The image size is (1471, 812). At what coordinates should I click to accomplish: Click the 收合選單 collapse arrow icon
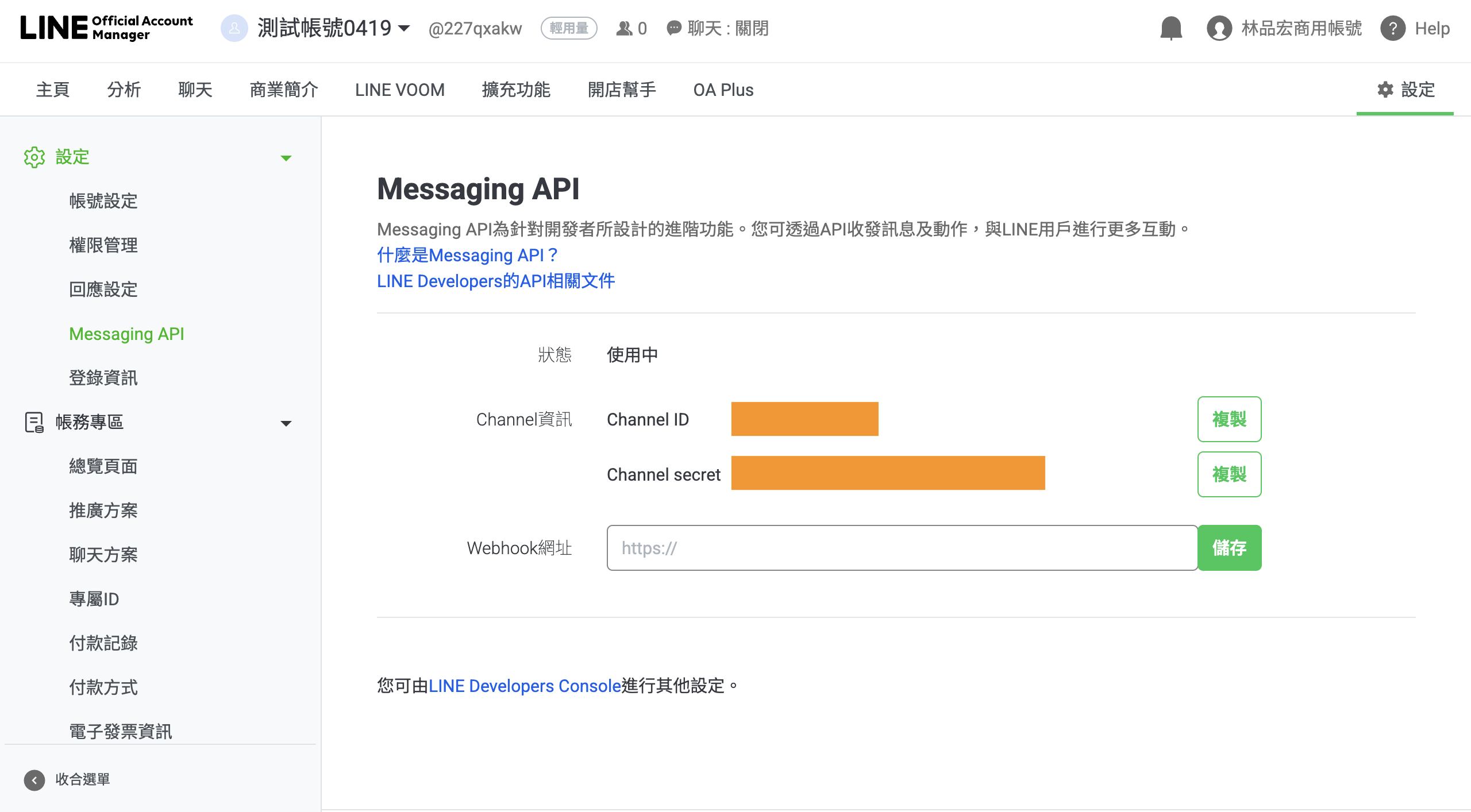coord(34,780)
